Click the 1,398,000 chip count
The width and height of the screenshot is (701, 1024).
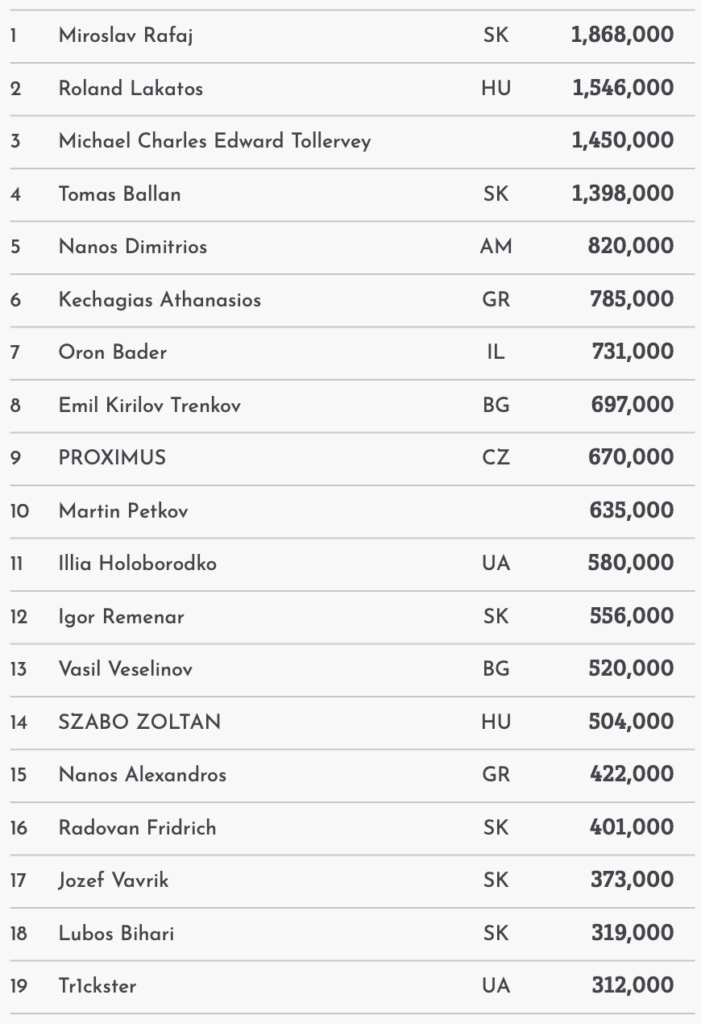622,194
